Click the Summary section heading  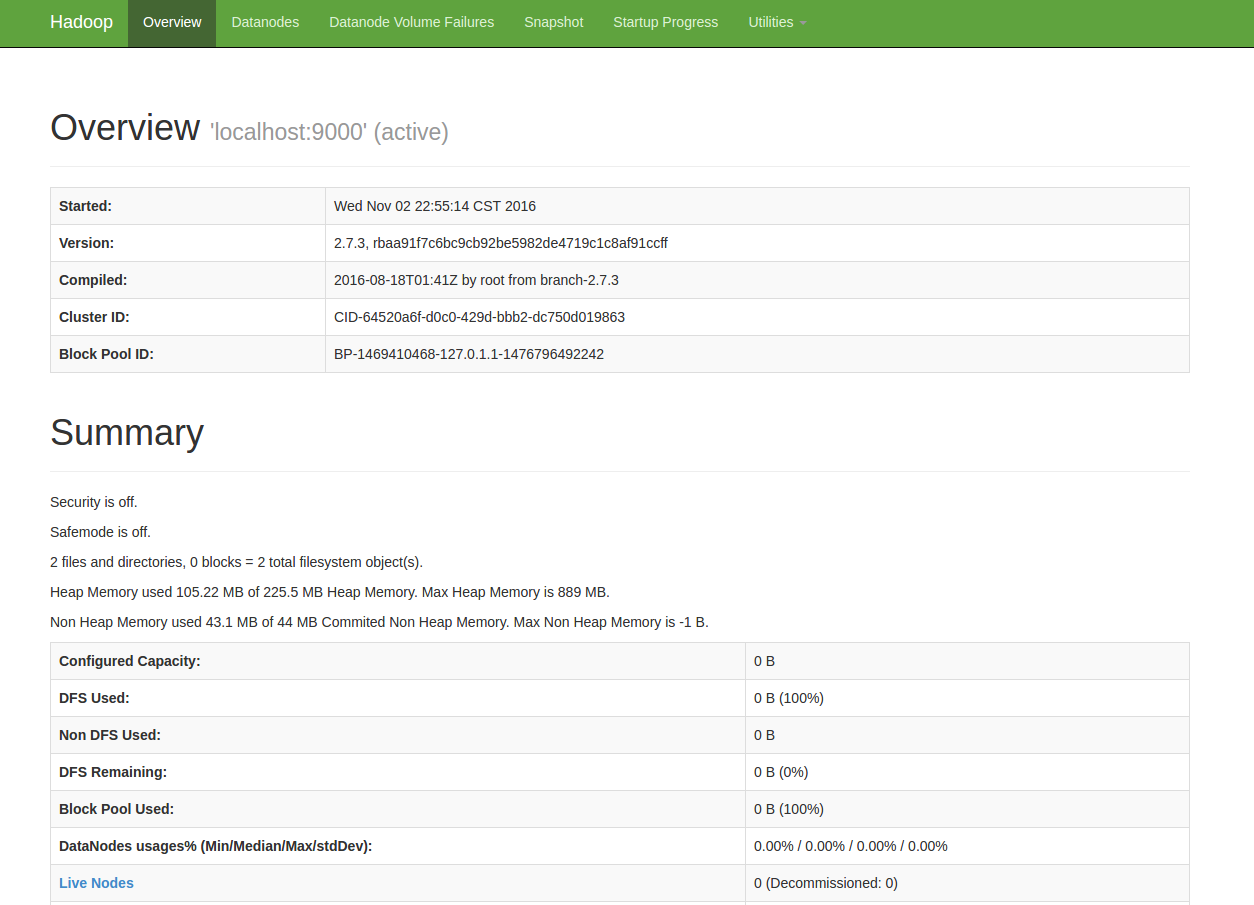[x=127, y=432]
